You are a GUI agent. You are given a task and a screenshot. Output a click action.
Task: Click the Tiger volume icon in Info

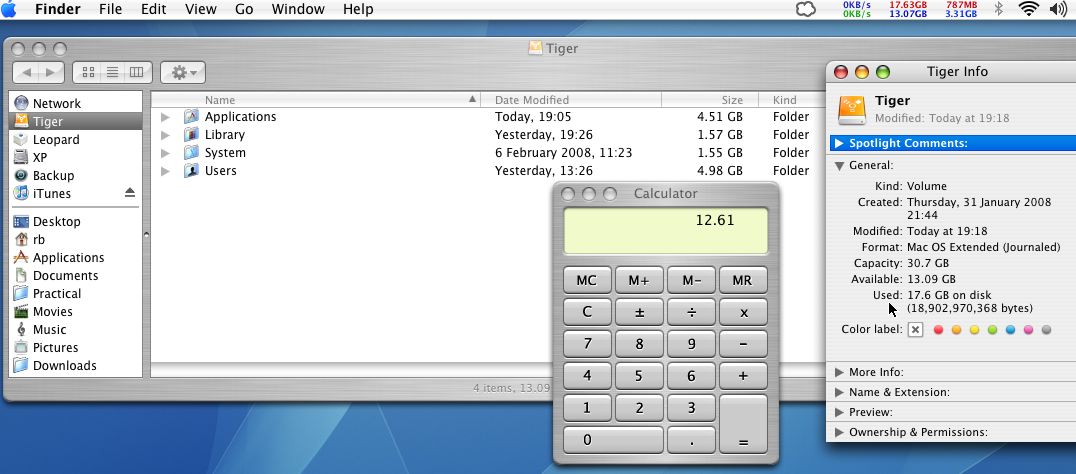point(852,110)
